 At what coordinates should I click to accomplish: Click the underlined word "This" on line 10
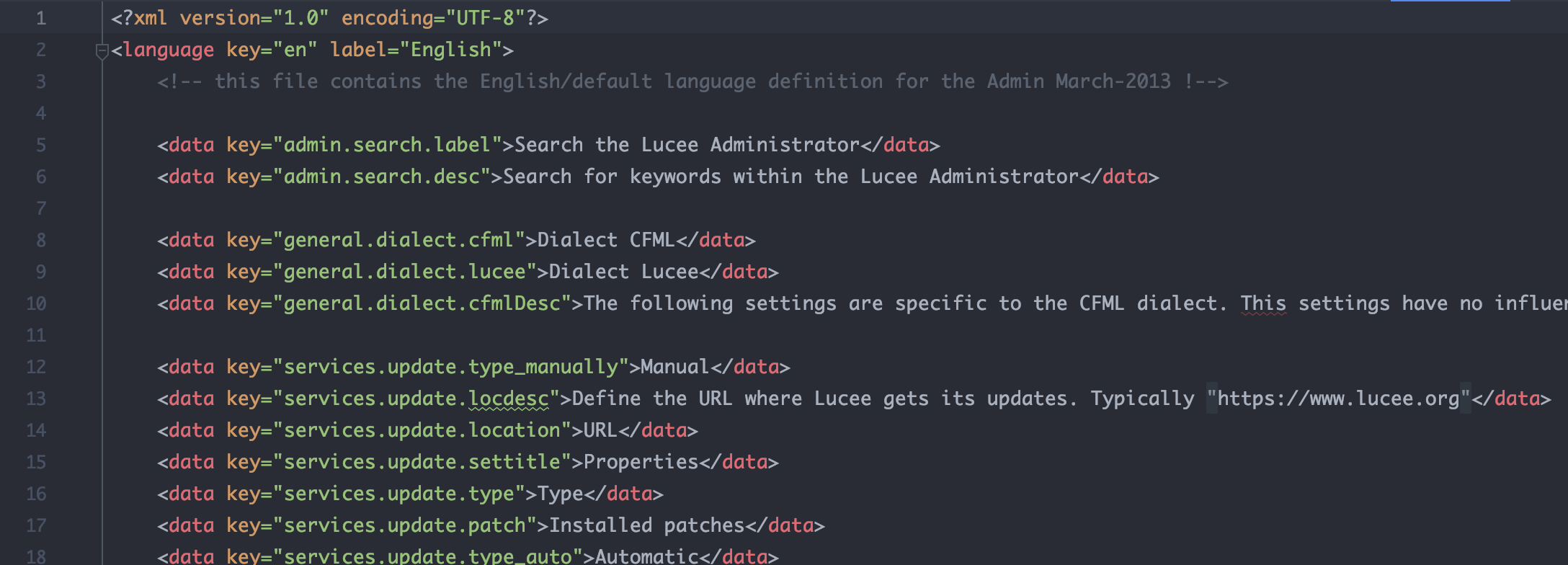tap(1262, 303)
